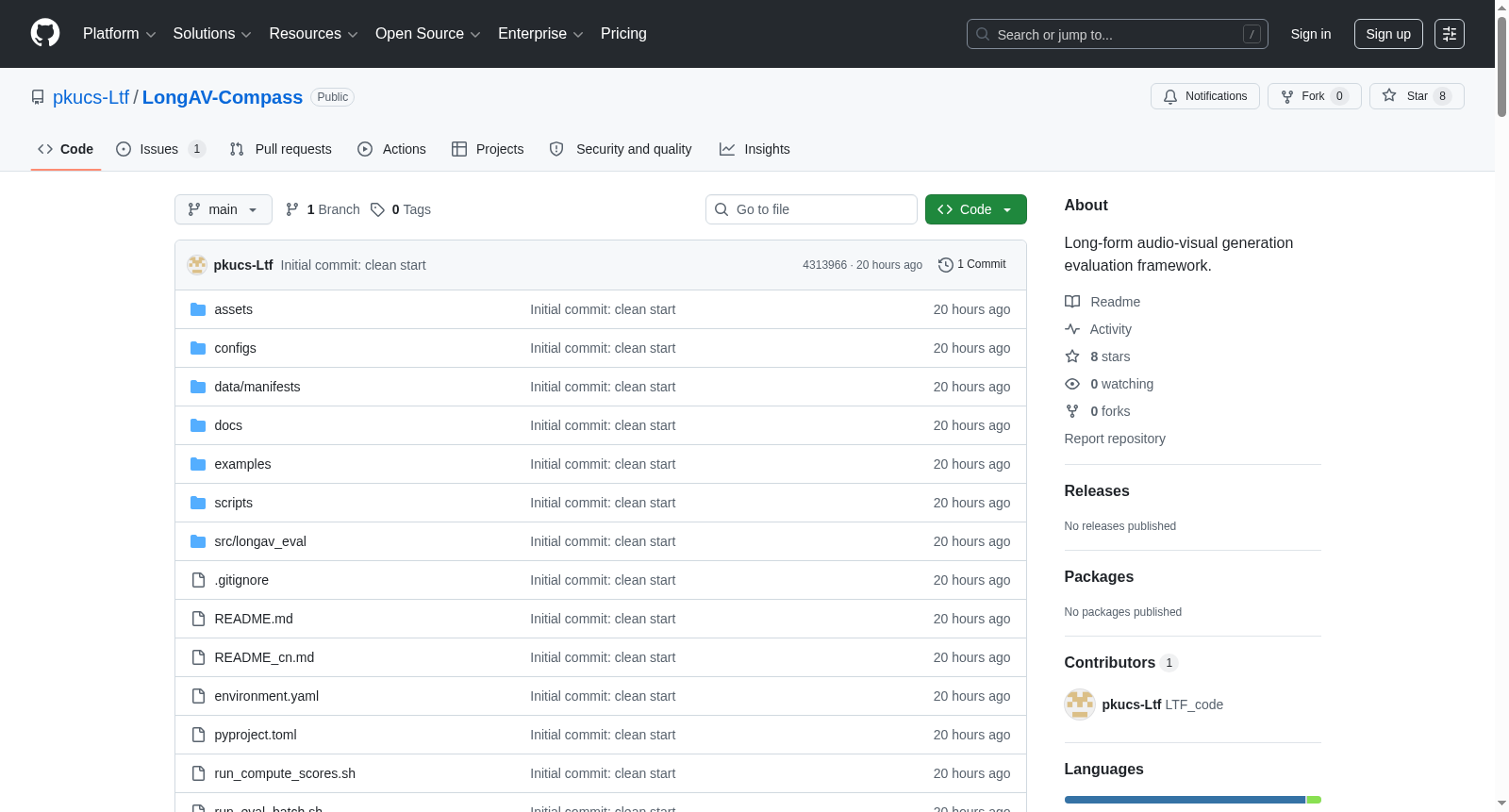Click the Notifications button
This screenshot has width=1509, height=812.
(1205, 96)
